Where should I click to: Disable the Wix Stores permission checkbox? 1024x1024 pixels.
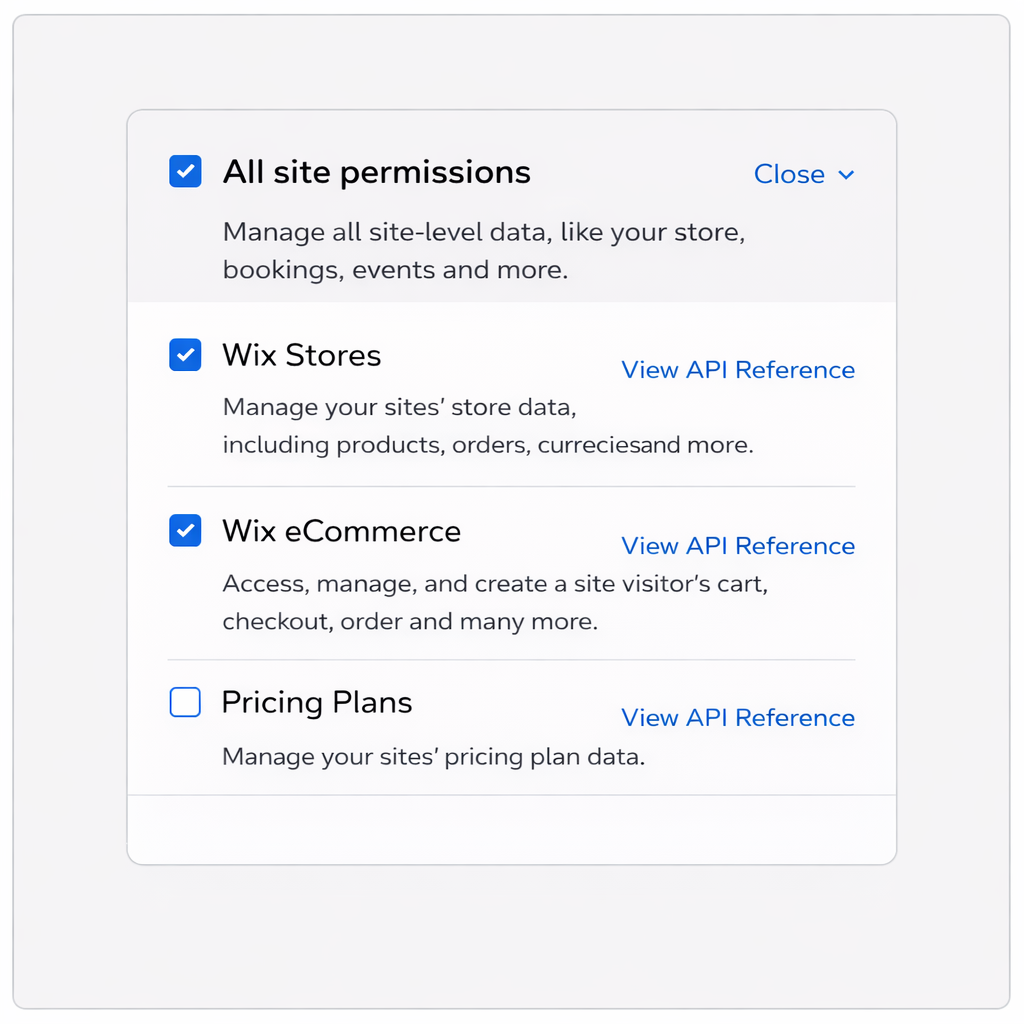click(185, 355)
